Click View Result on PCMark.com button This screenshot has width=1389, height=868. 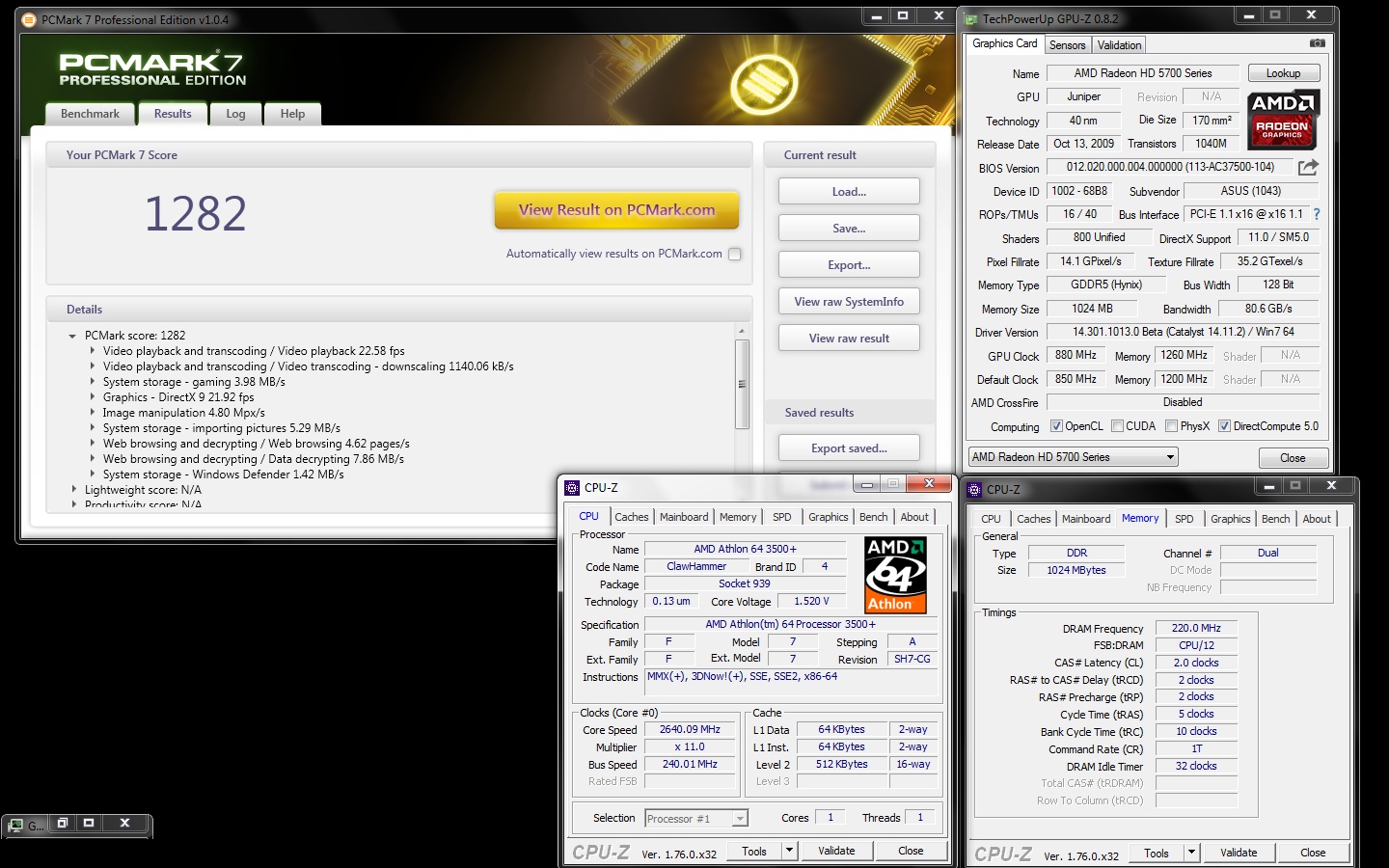(x=617, y=210)
